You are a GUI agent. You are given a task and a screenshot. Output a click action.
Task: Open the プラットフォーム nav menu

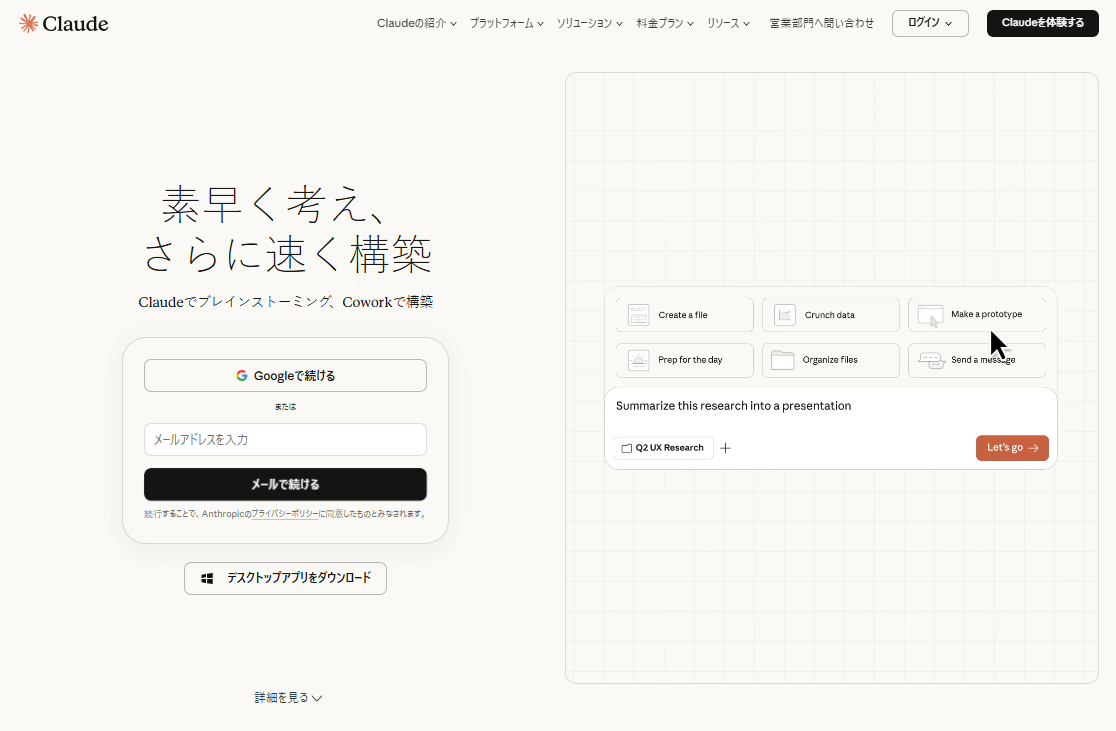pos(507,23)
